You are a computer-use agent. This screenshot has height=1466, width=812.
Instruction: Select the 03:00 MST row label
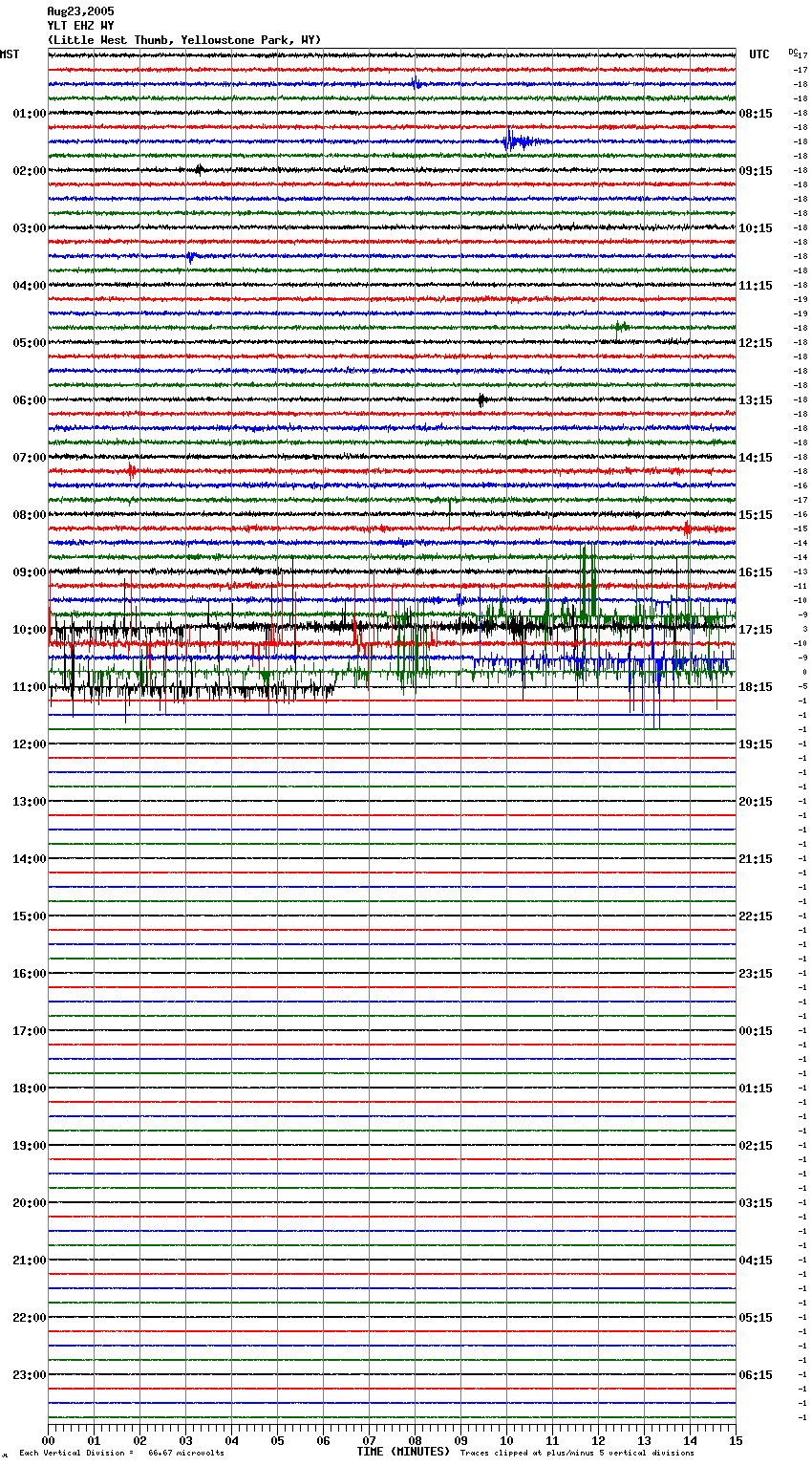tap(30, 228)
